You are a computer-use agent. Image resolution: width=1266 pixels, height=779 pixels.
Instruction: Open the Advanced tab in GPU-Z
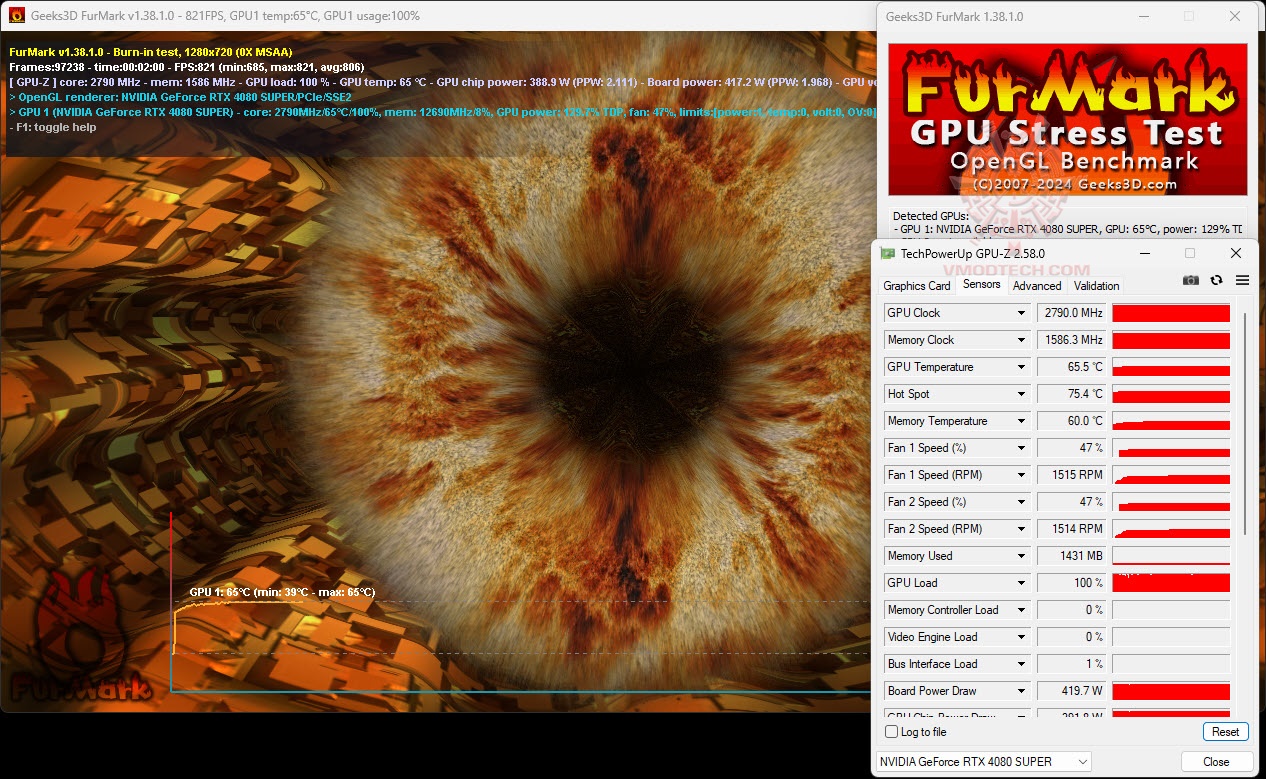(x=1037, y=286)
